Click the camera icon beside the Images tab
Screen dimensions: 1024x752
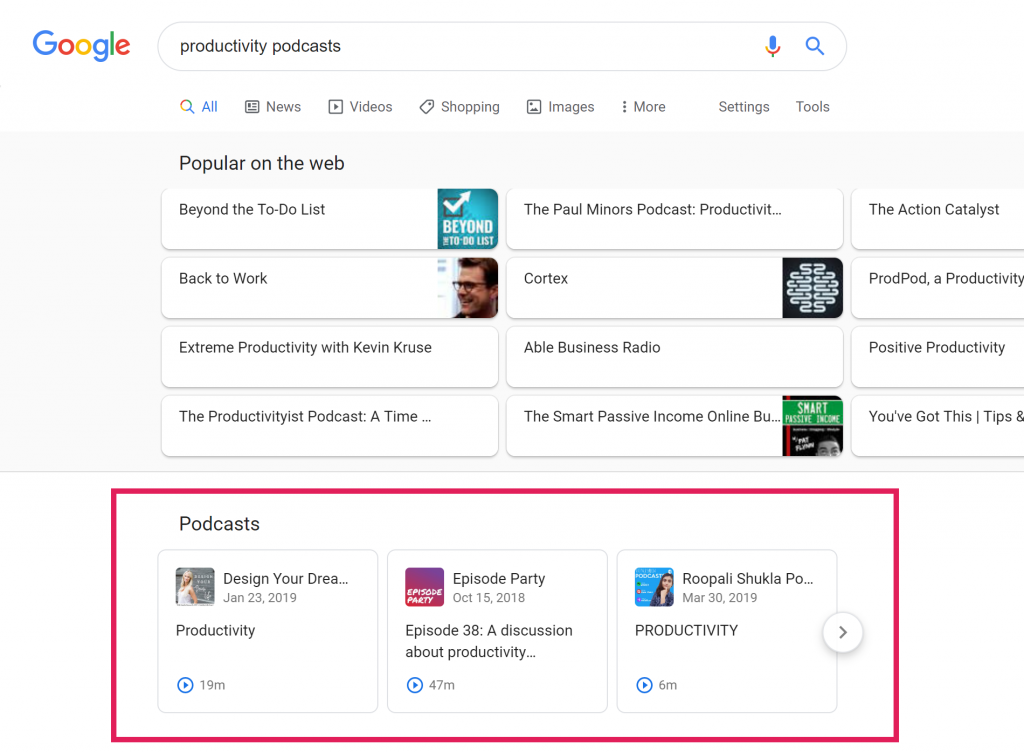coord(534,106)
